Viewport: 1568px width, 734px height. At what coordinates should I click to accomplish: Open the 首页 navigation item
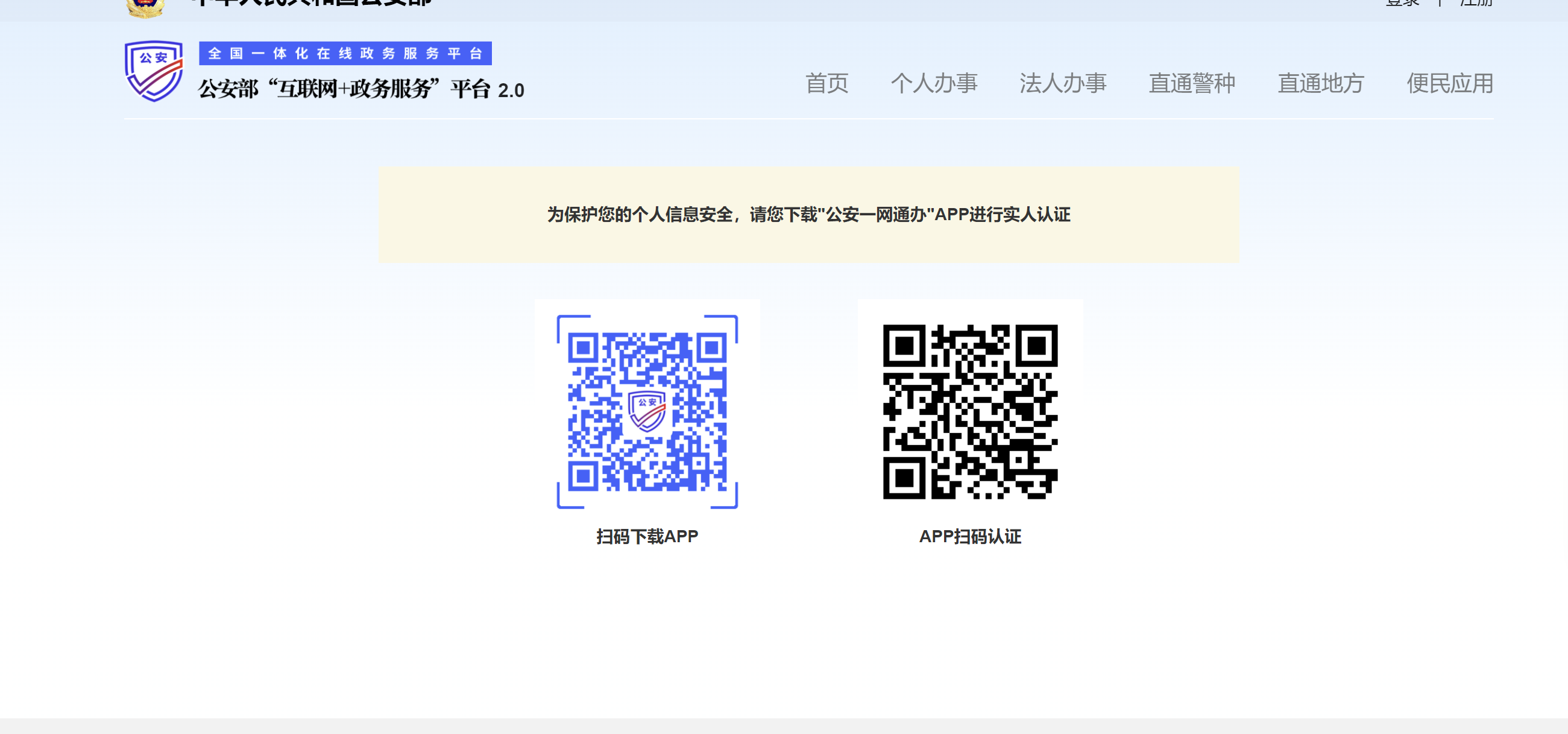pos(827,83)
